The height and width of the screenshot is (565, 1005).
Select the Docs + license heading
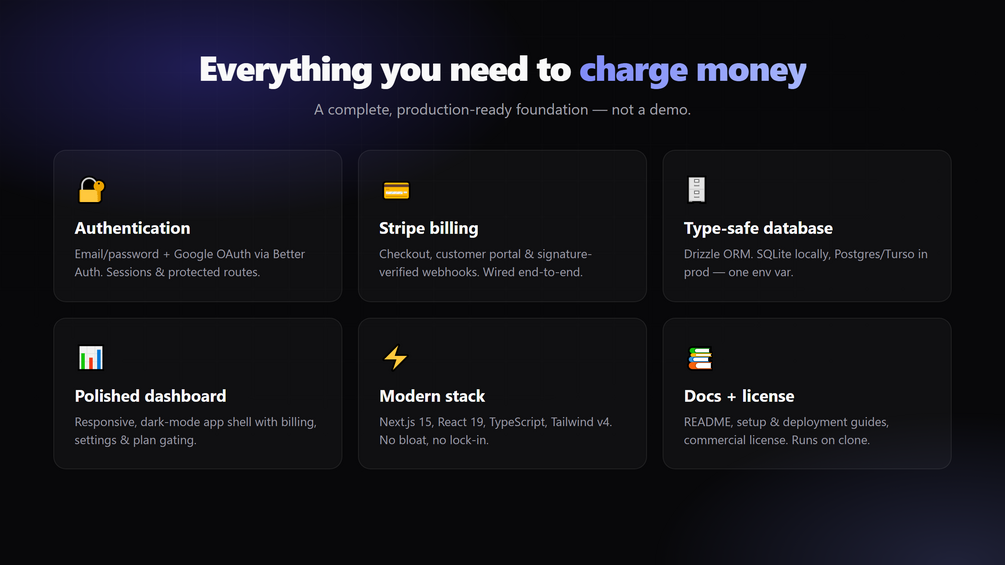(739, 396)
